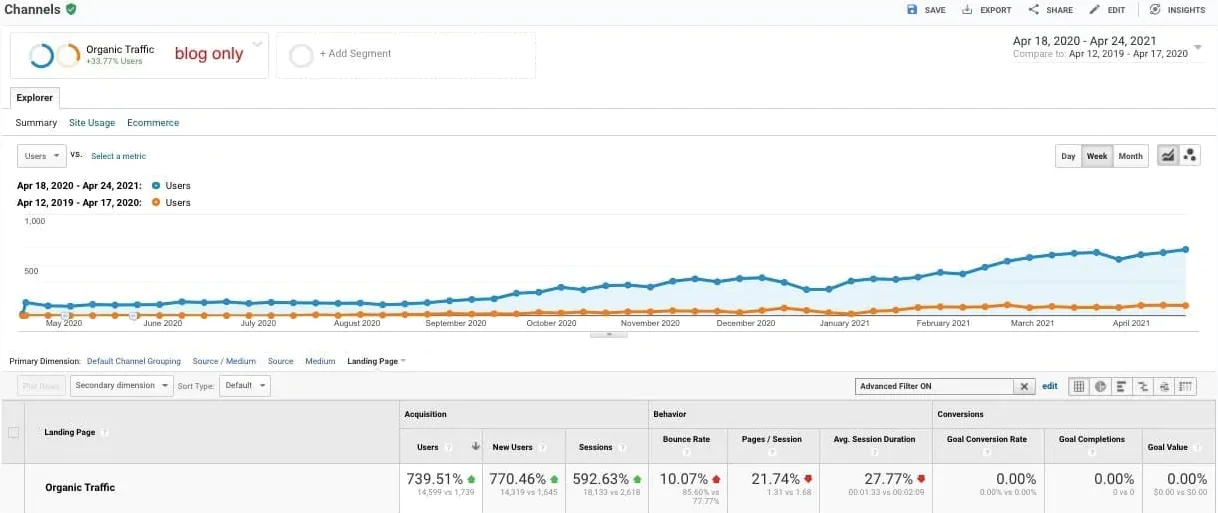Click the Save disk icon

(x=912, y=10)
